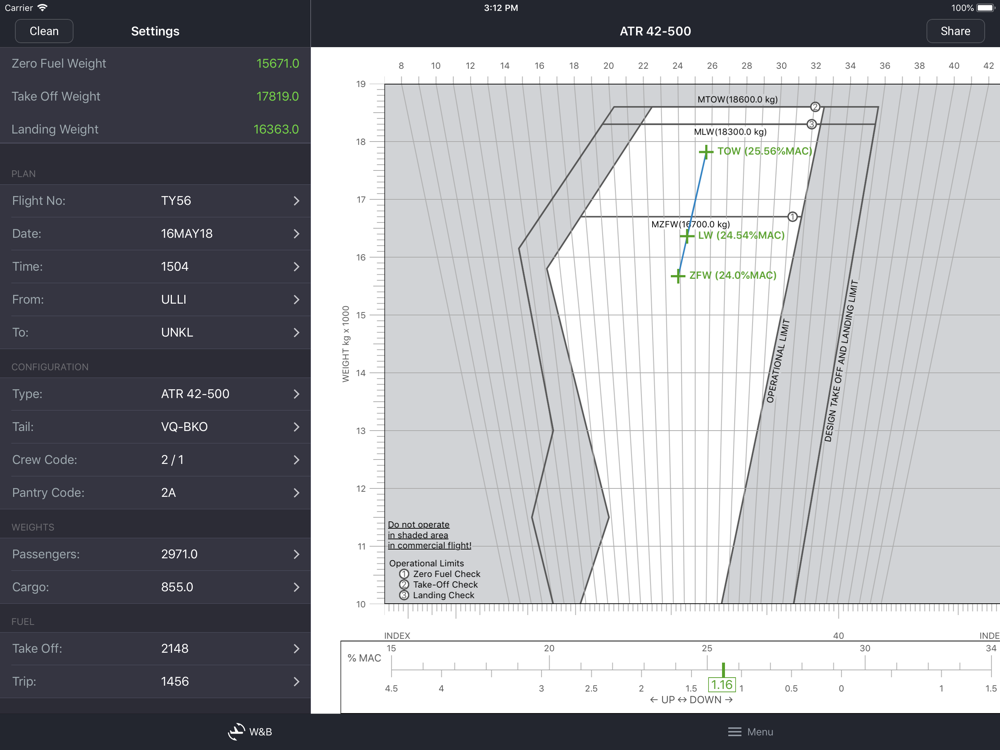Tap the Share button

tap(955, 31)
